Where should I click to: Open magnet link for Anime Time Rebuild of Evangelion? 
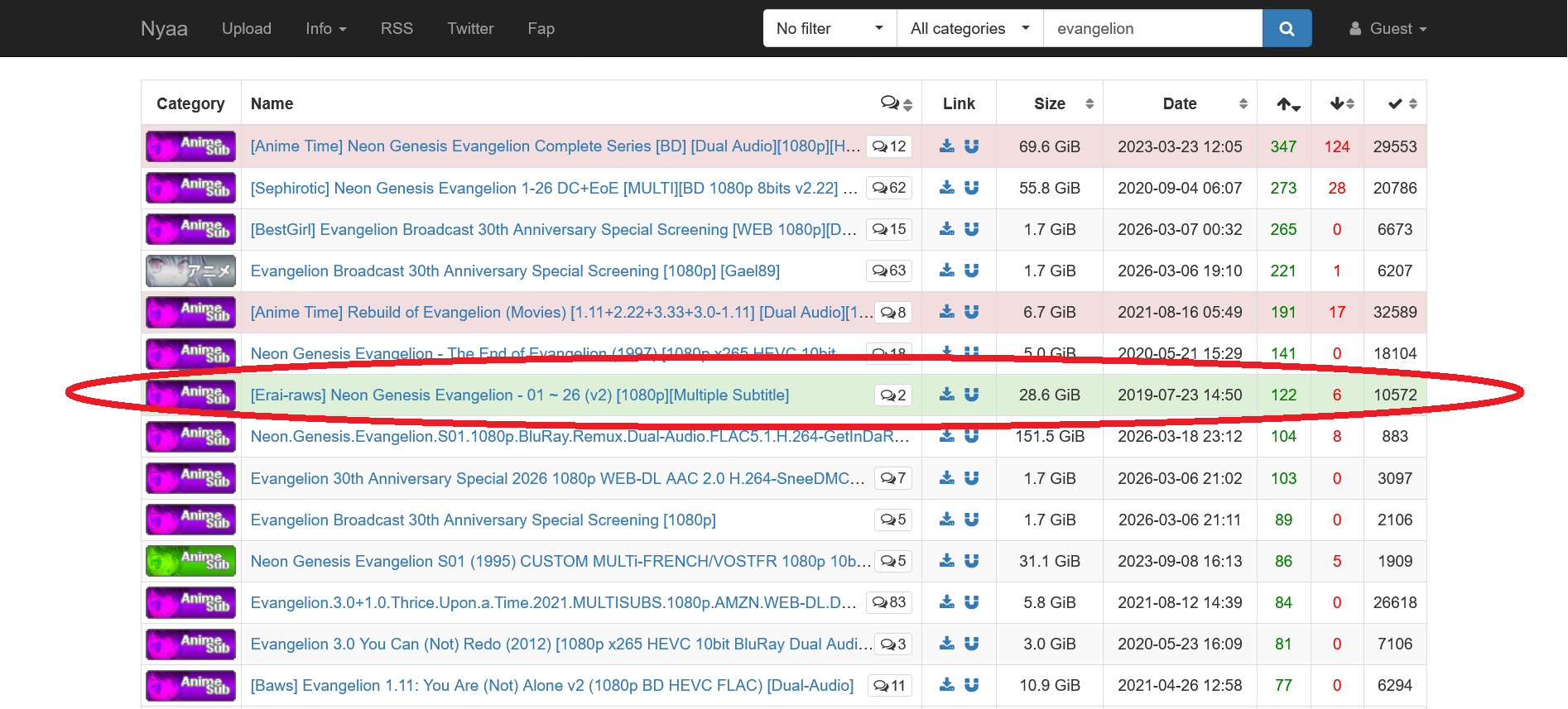(972, 312)
